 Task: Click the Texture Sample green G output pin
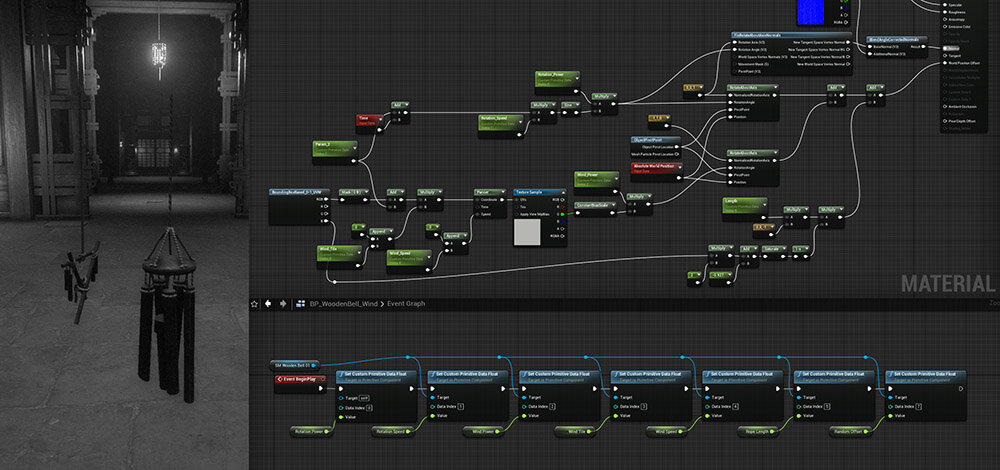pyautogui.click(x=562, y=214)
